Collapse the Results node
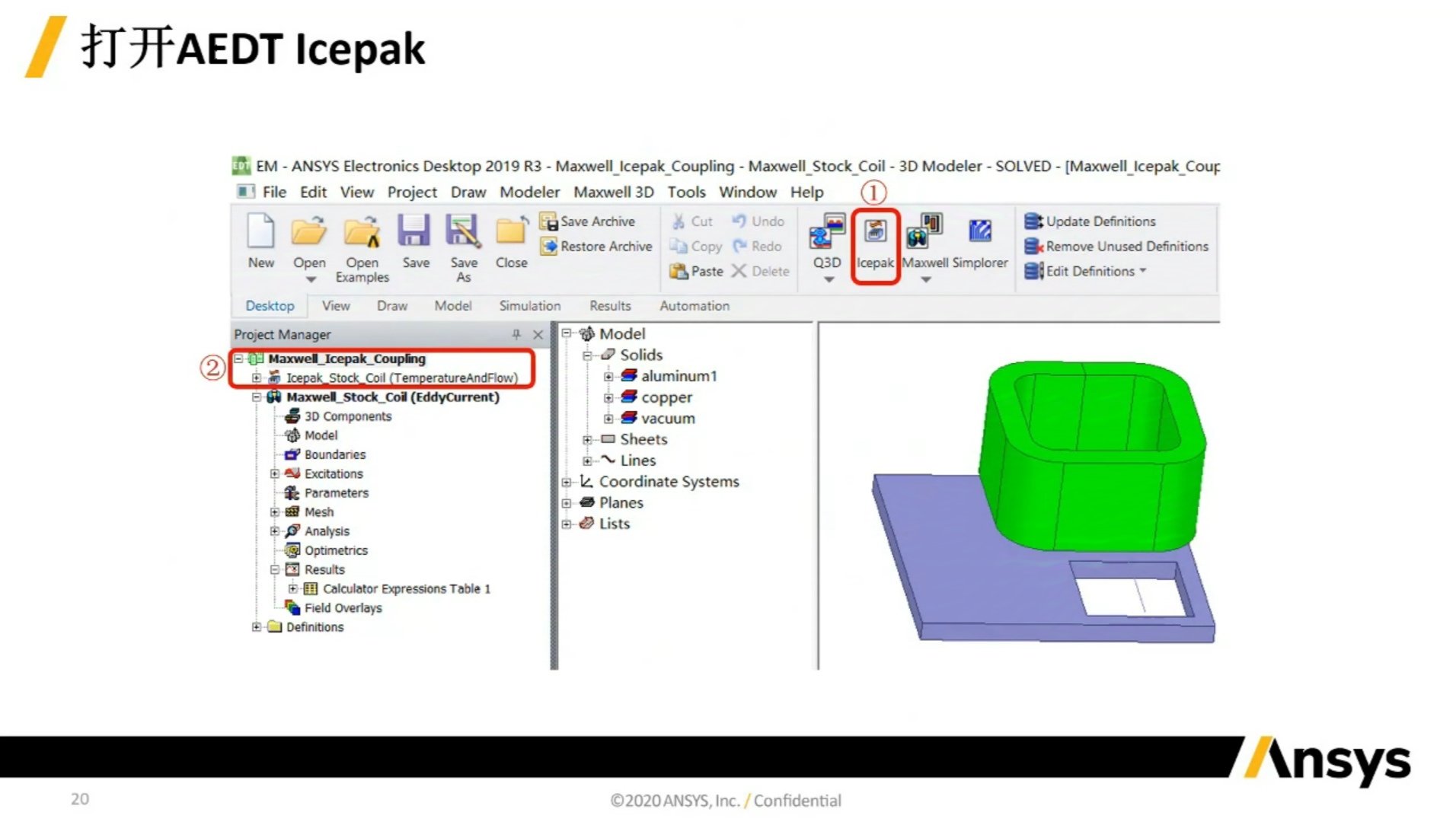This screenshot has height=822, width=1456. pyautogui.click(x=275, y=569)
